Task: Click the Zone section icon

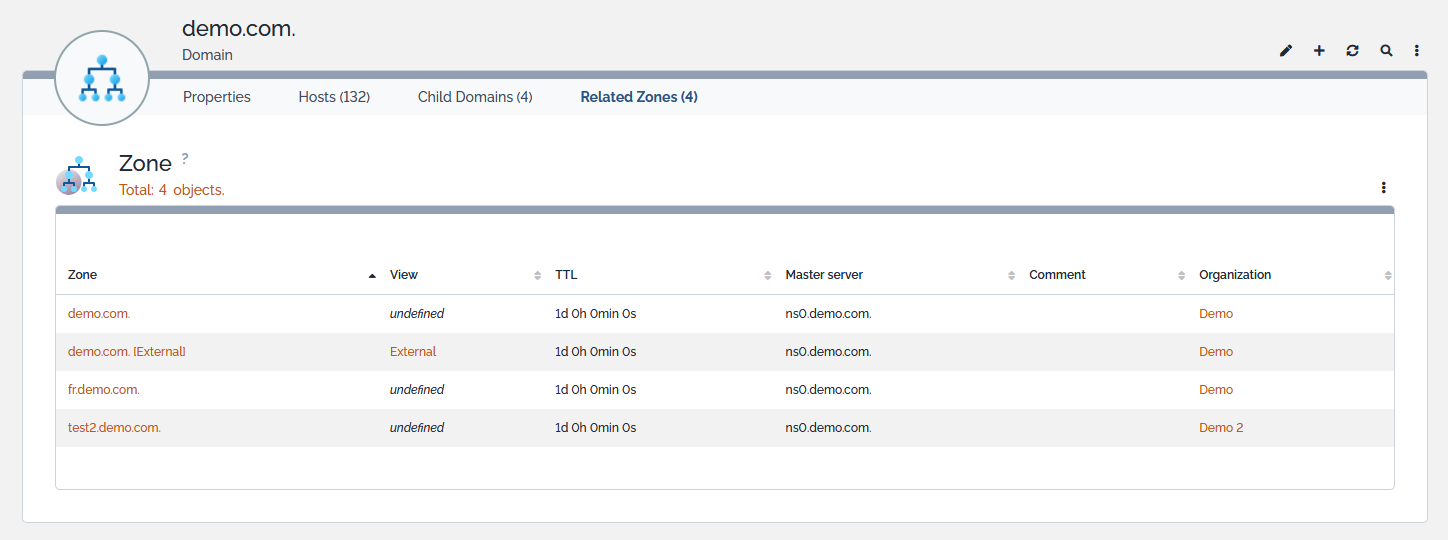Action: (x=76, y=175)
